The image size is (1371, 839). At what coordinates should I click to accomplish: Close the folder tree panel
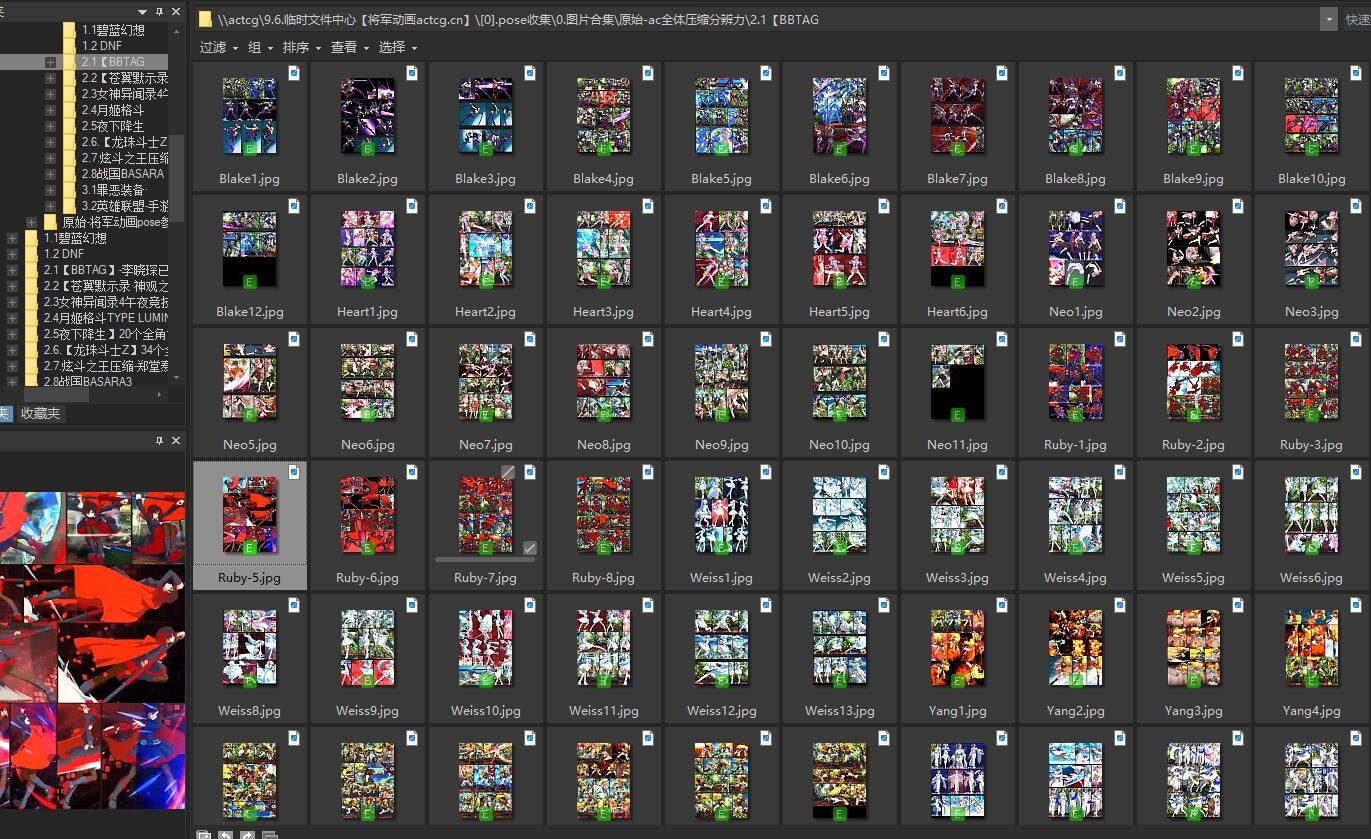pyautogui.click(x=177, y=12)
